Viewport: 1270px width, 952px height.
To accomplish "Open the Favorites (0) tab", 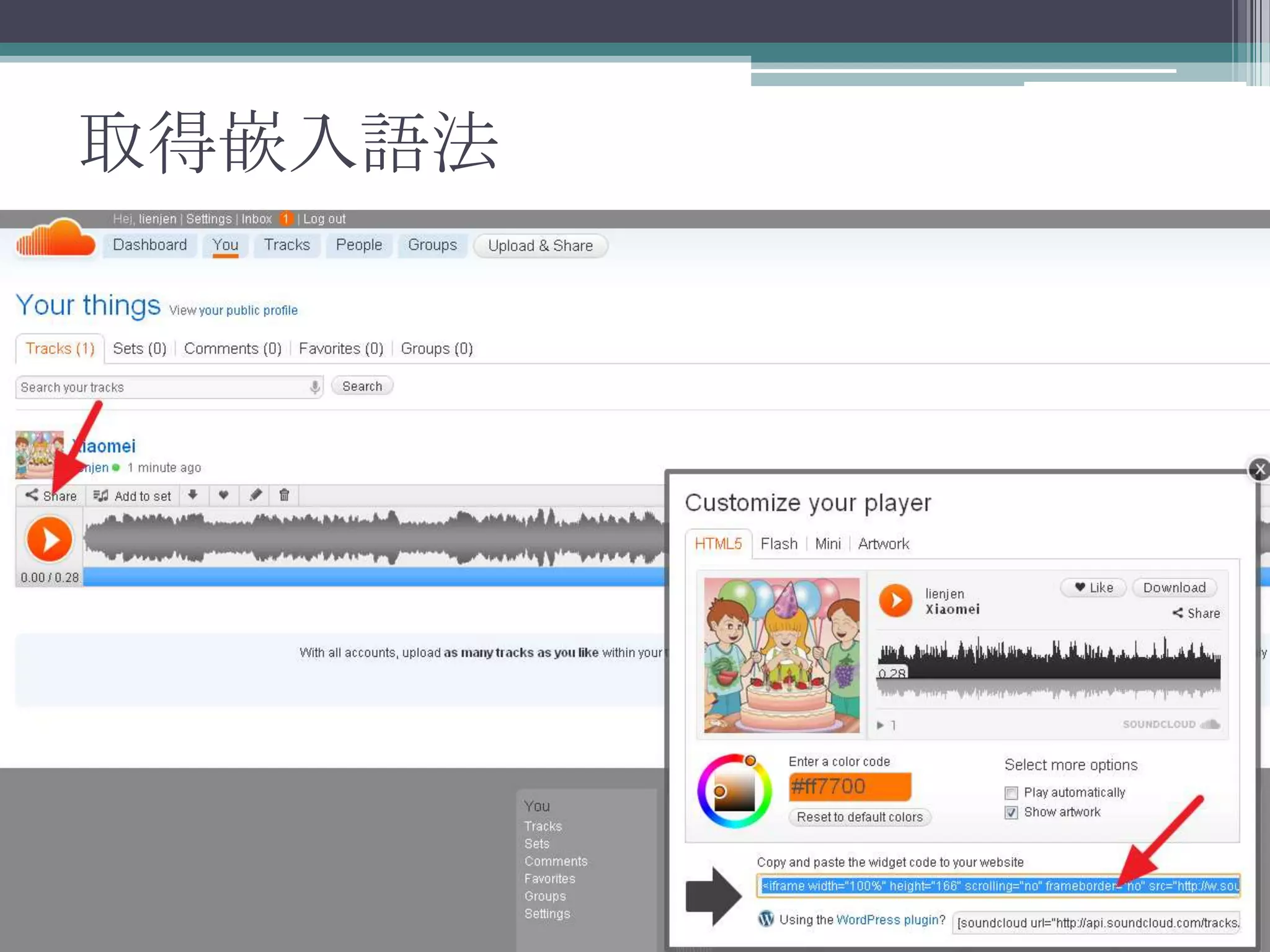I will click(x=341, y=348).
